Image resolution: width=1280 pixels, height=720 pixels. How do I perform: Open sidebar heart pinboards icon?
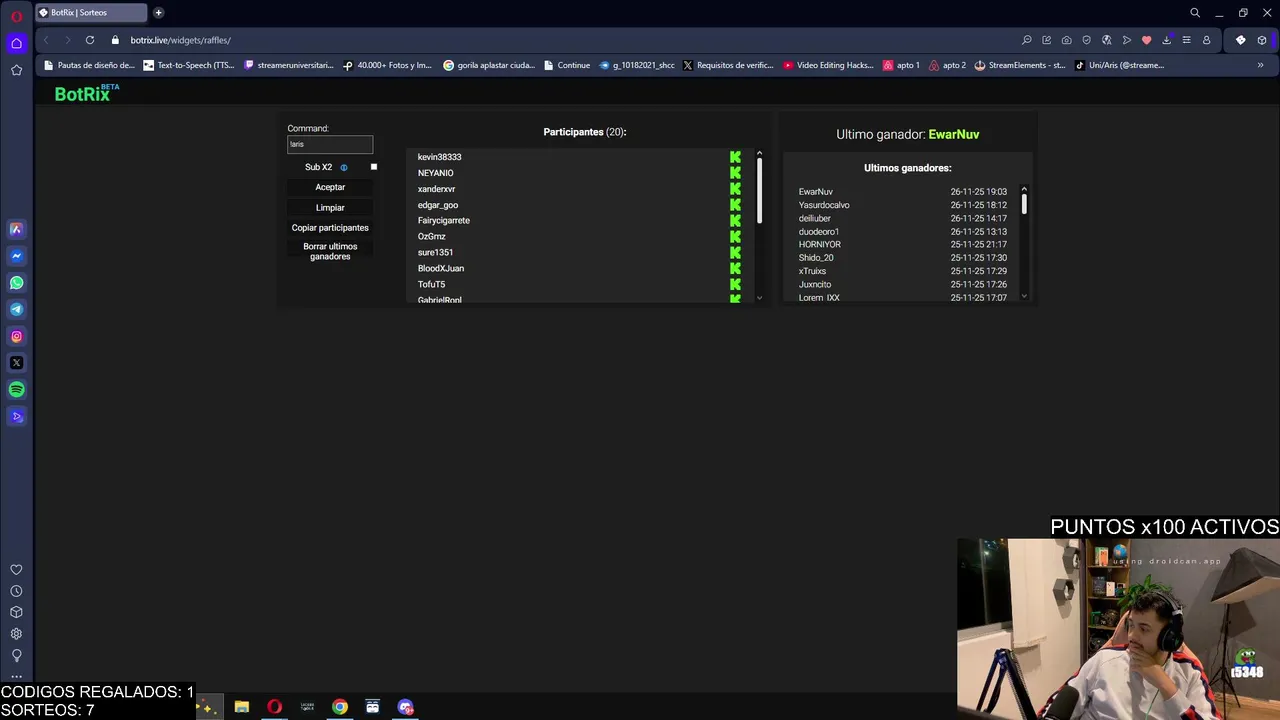point(16,570)
